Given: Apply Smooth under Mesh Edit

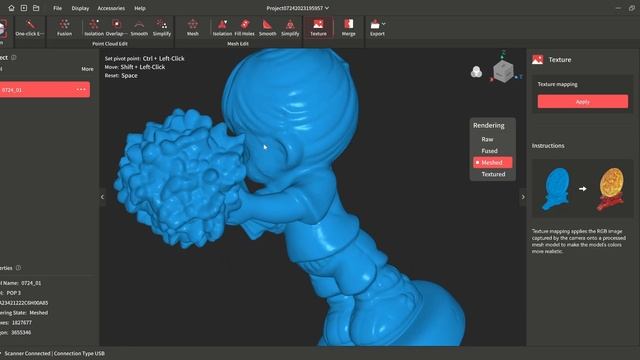Looking at the screenshot, I should coord(267,28).
